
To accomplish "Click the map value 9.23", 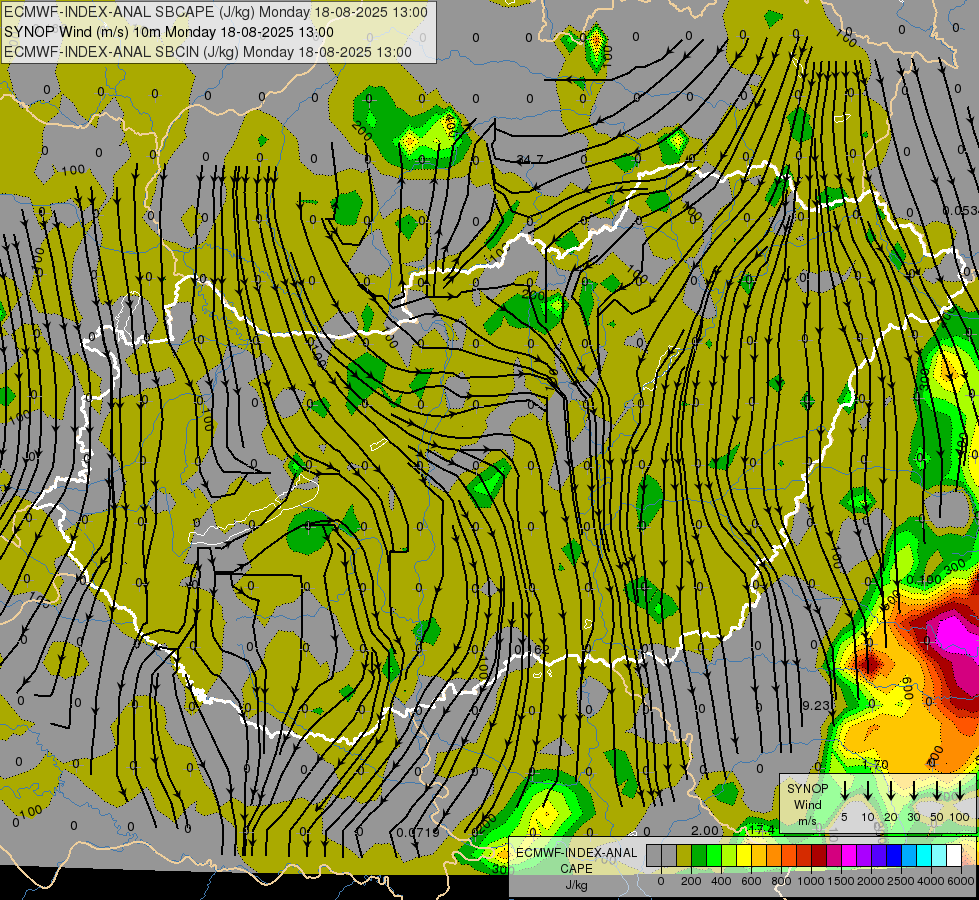I will pos(816,705).
